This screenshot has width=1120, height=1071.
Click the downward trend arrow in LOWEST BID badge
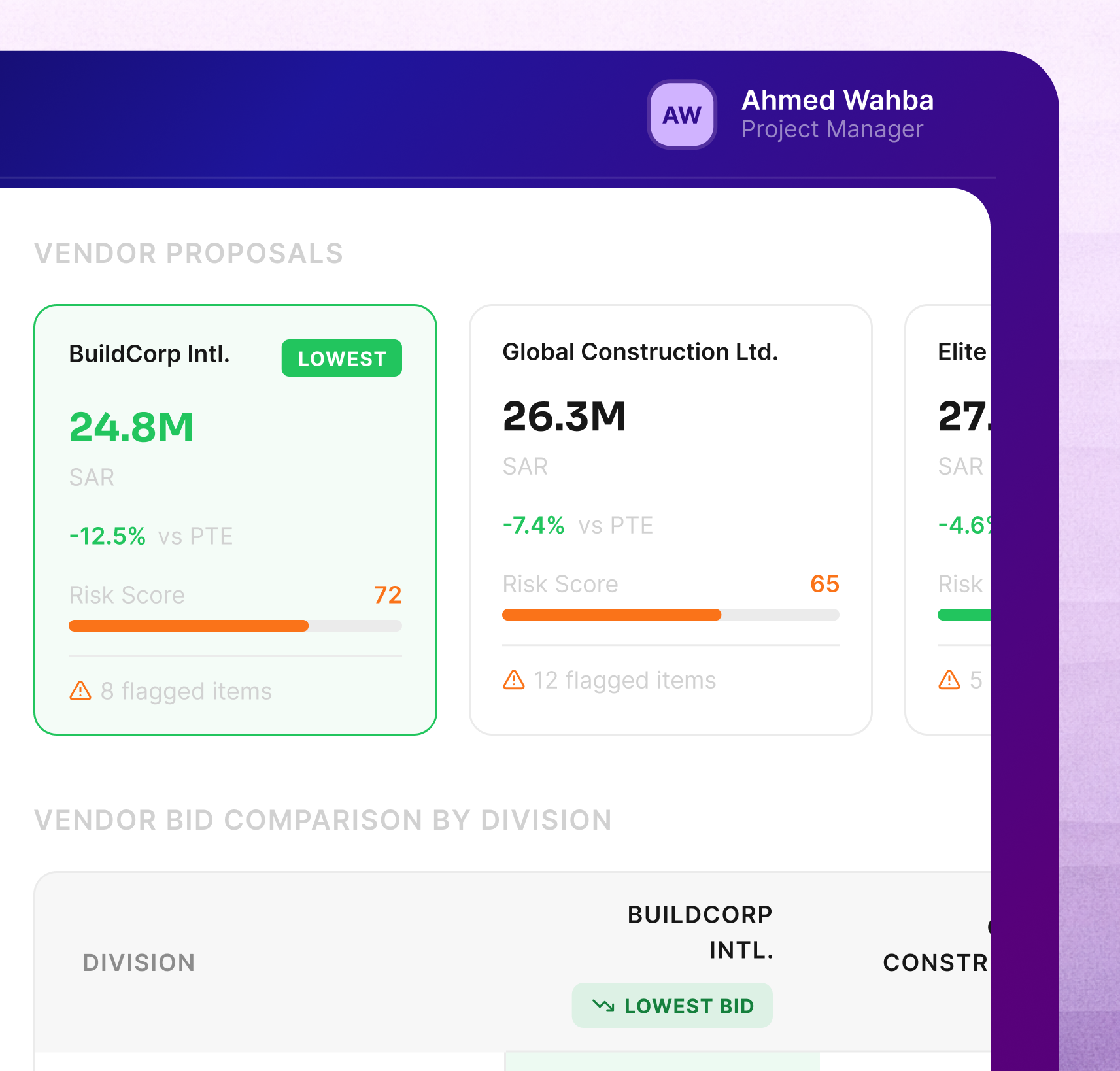[603, 1006]
